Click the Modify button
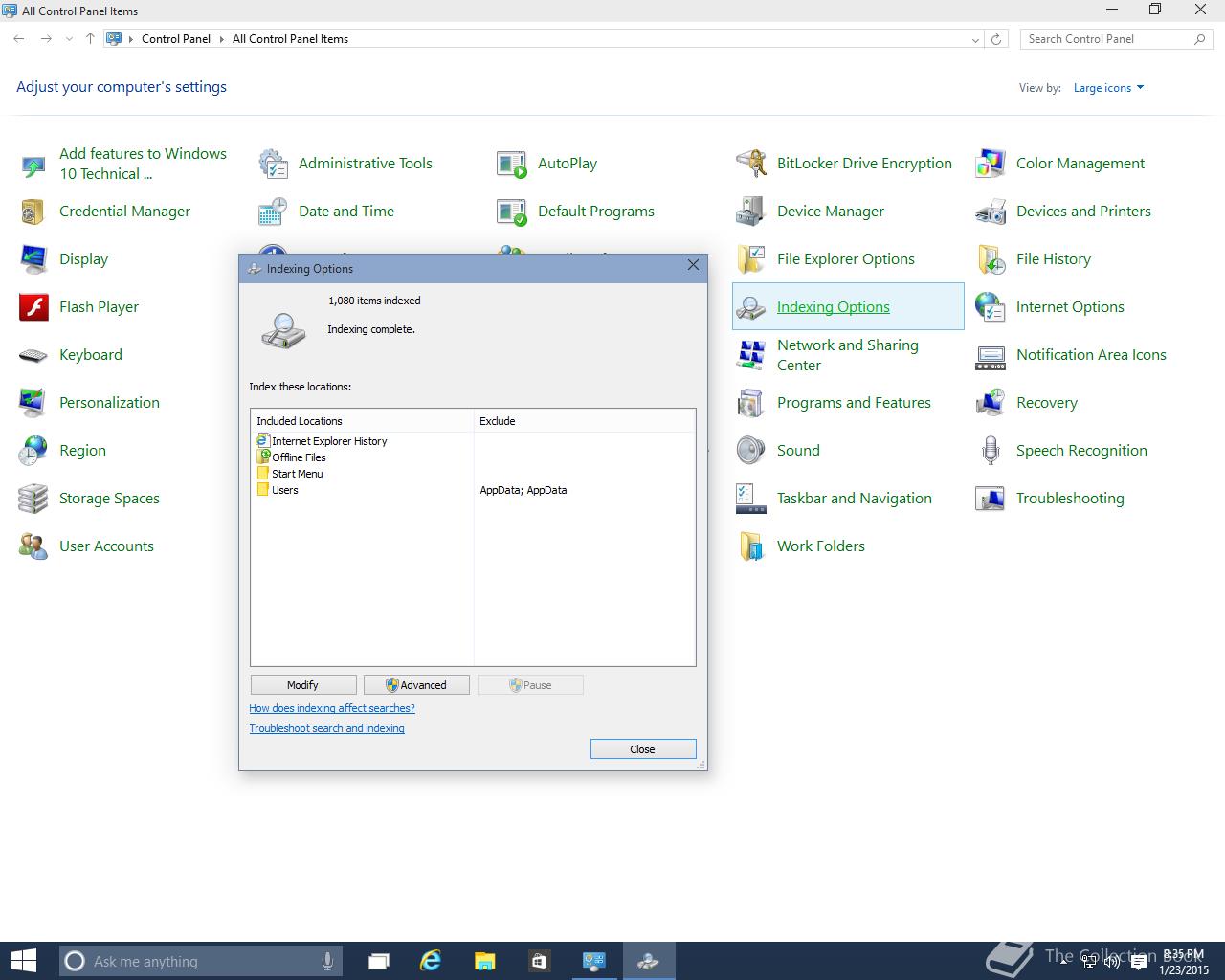 point(303,685)
